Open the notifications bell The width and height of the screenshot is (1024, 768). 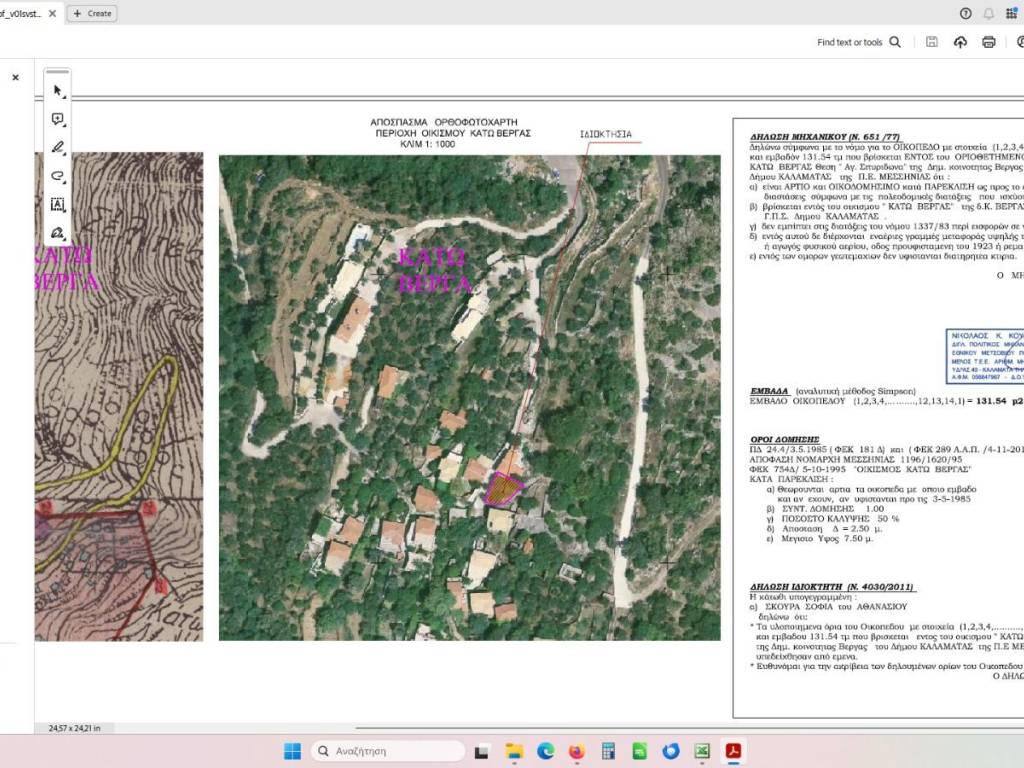(989, 13)
